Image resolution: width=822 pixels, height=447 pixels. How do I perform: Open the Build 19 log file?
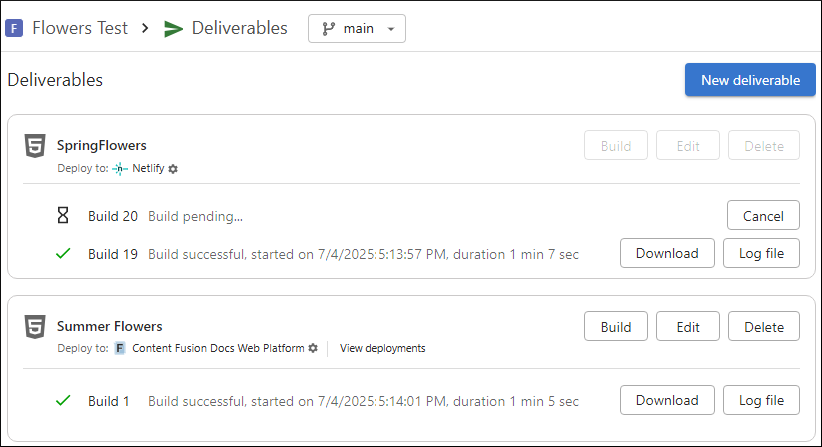click(x=761, y=253)
